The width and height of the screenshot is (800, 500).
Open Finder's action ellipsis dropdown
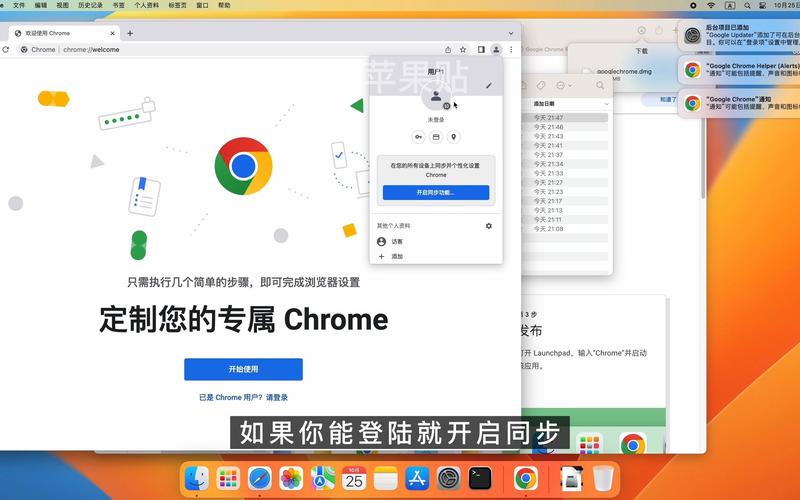tap(563, 85)
